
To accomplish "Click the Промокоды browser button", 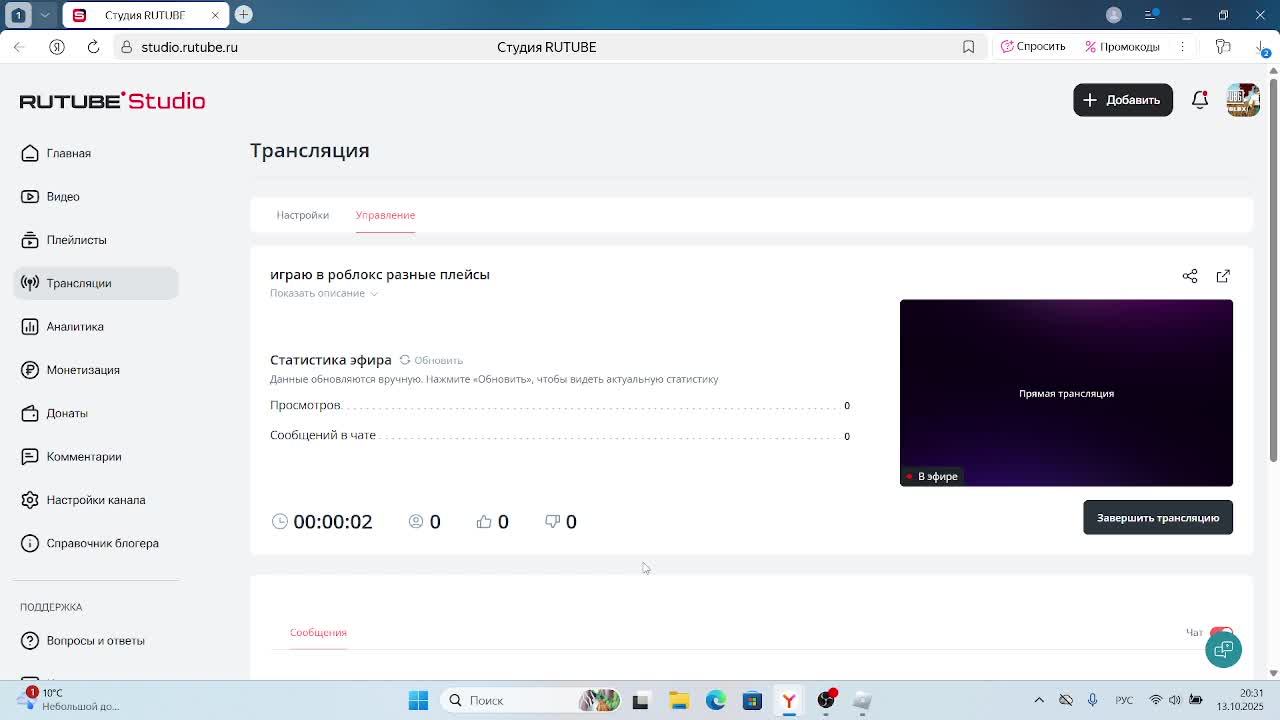I will pos(1122,47).
